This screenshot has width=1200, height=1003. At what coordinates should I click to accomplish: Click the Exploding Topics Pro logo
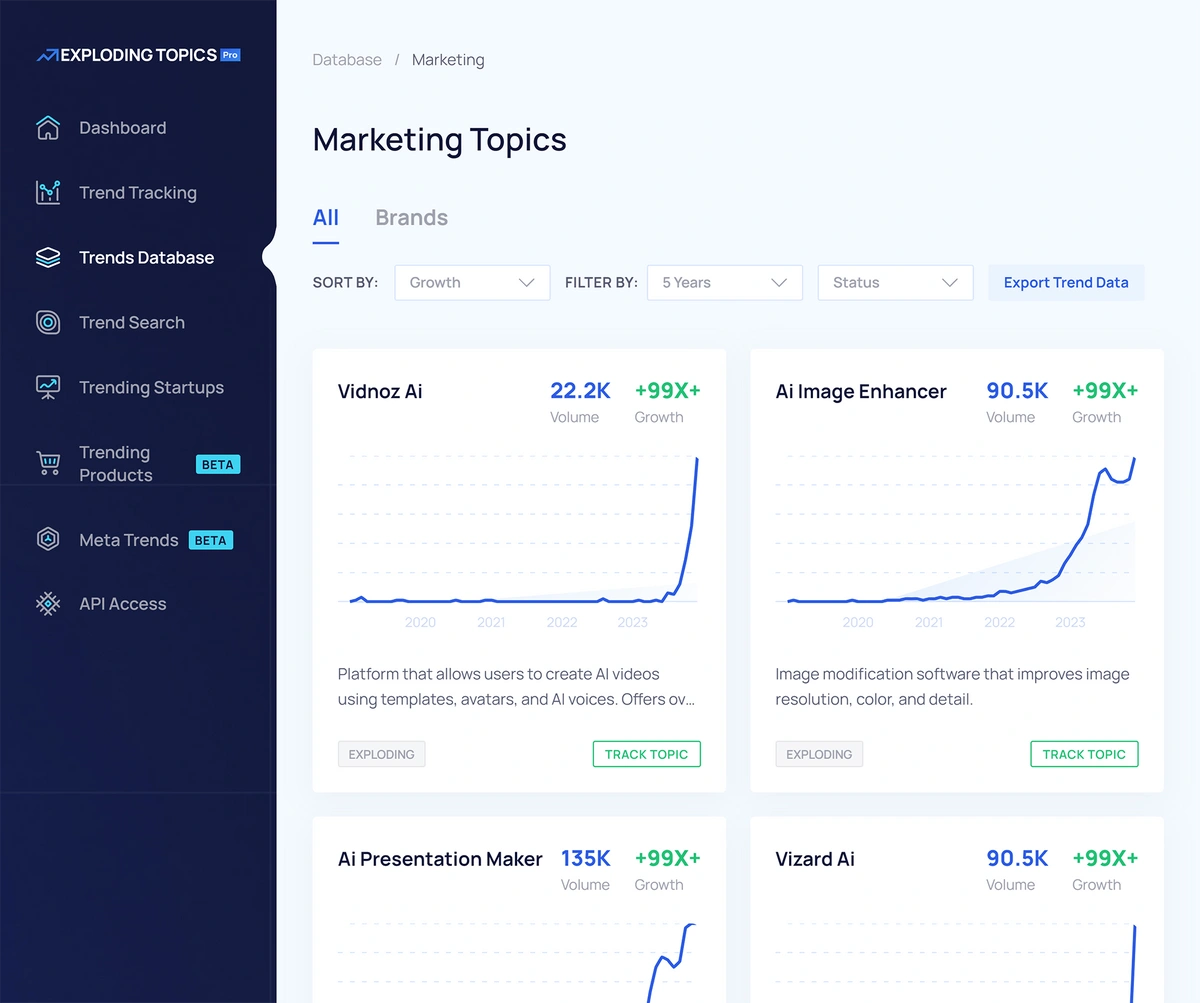[x=138, y=55]
